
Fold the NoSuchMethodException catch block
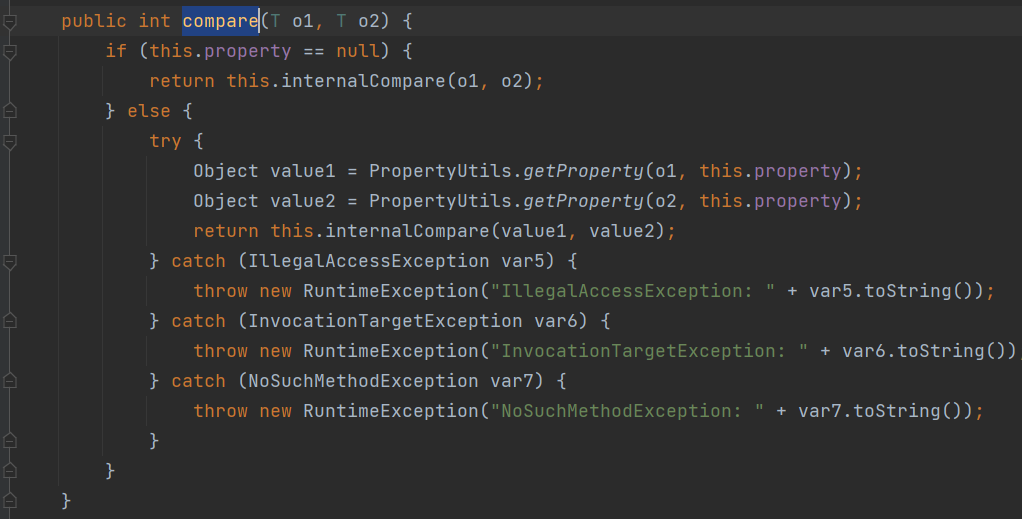(x=10, y=381)
